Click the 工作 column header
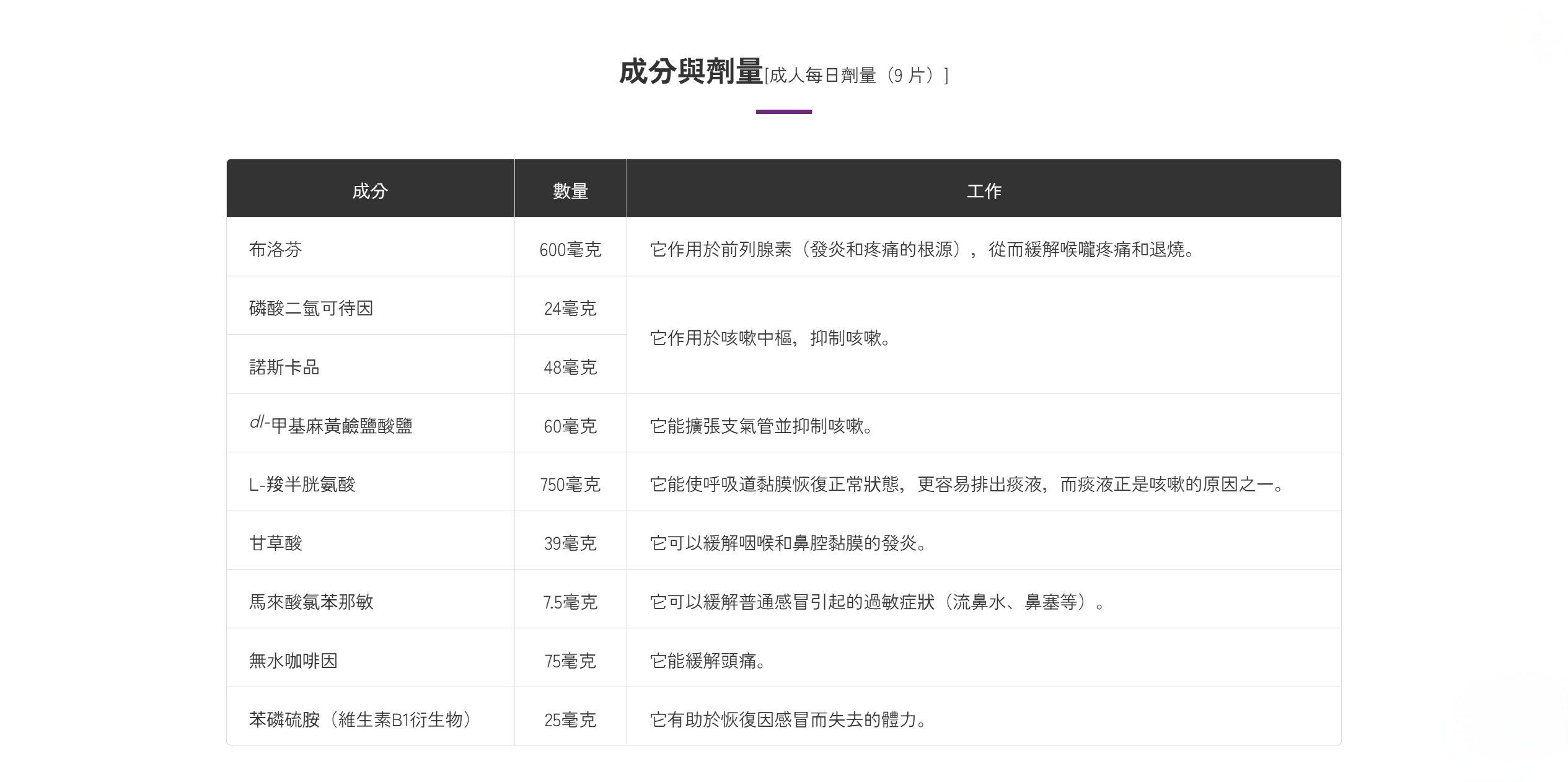The image size is (1568, 782). [984, 190]
